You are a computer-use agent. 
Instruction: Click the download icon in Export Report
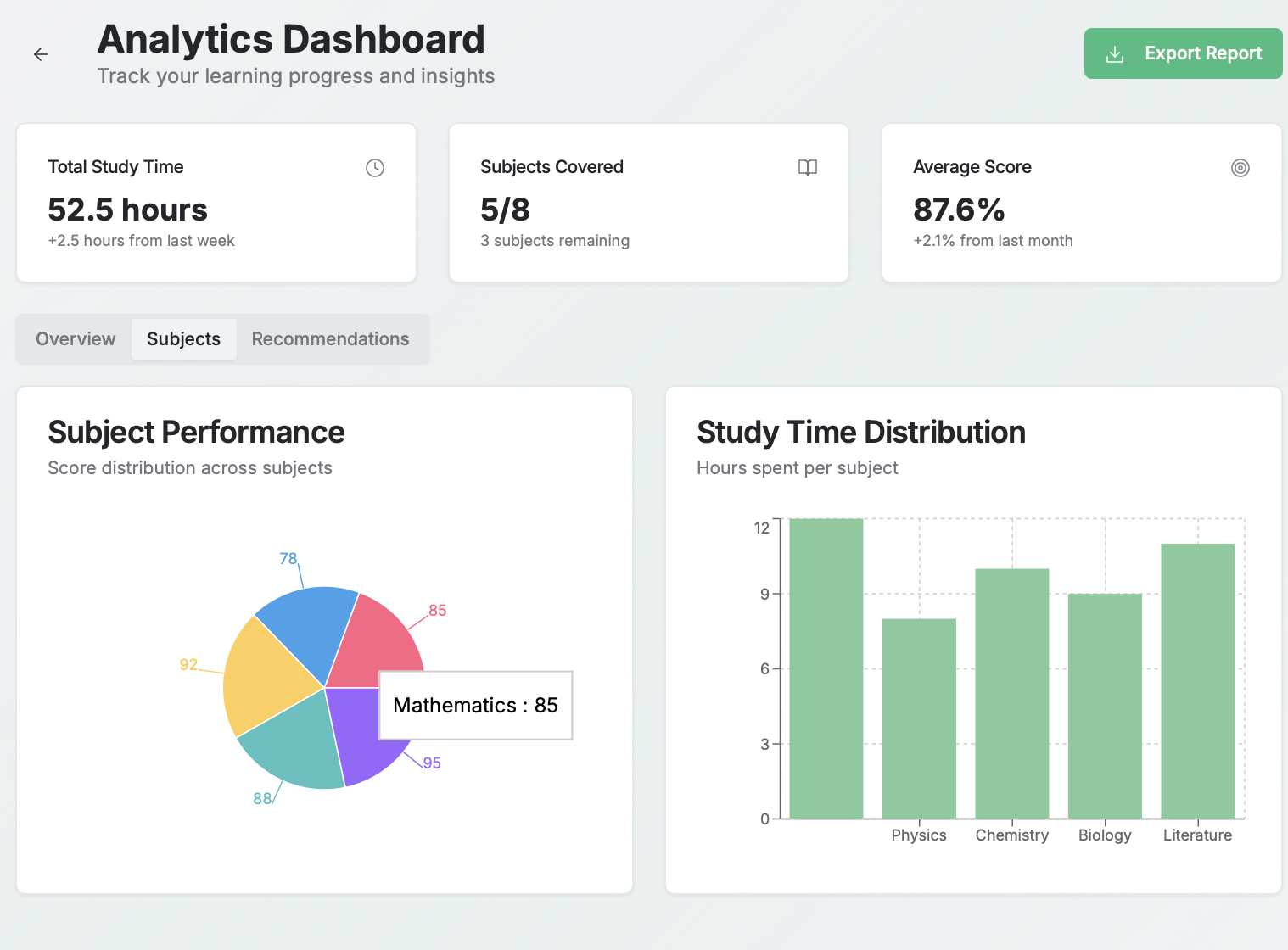pos(1115,54)
